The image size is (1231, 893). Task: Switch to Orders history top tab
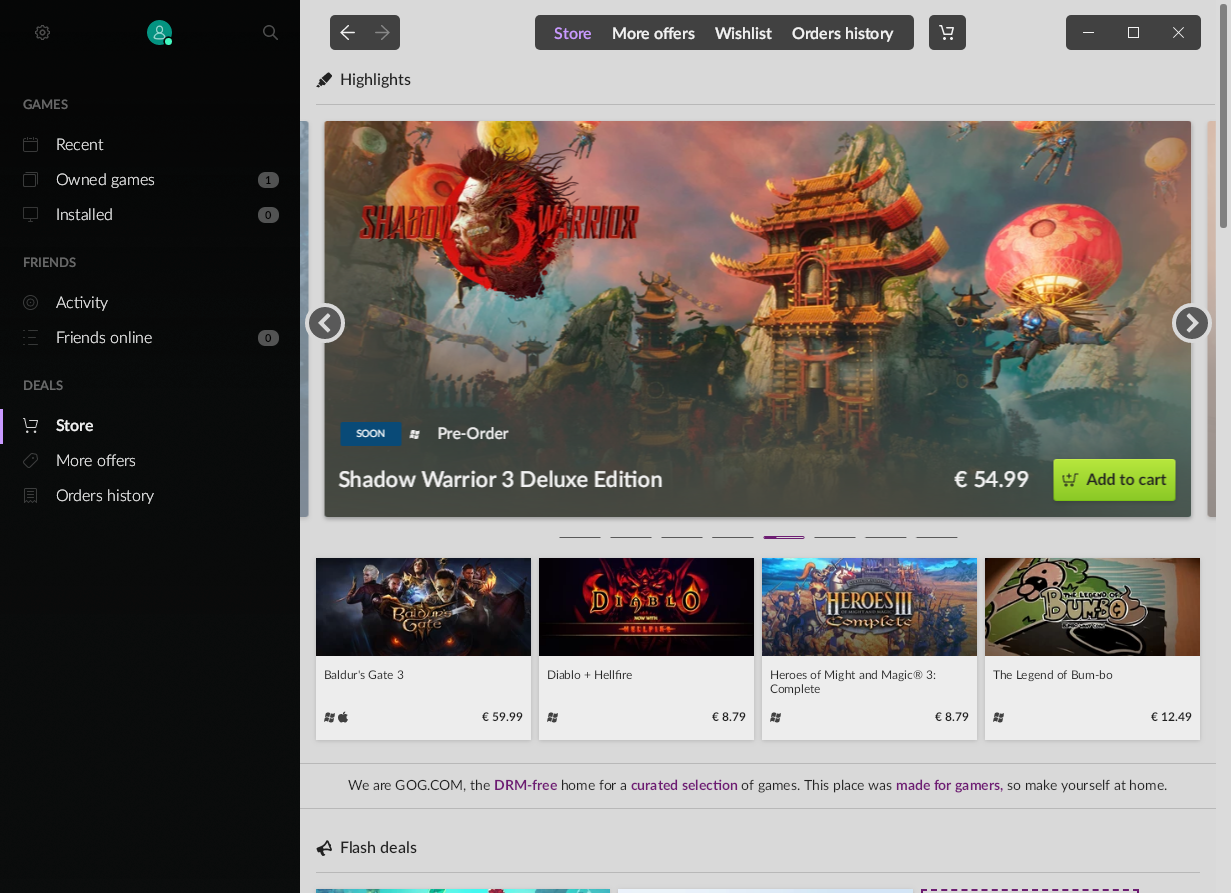842,33
